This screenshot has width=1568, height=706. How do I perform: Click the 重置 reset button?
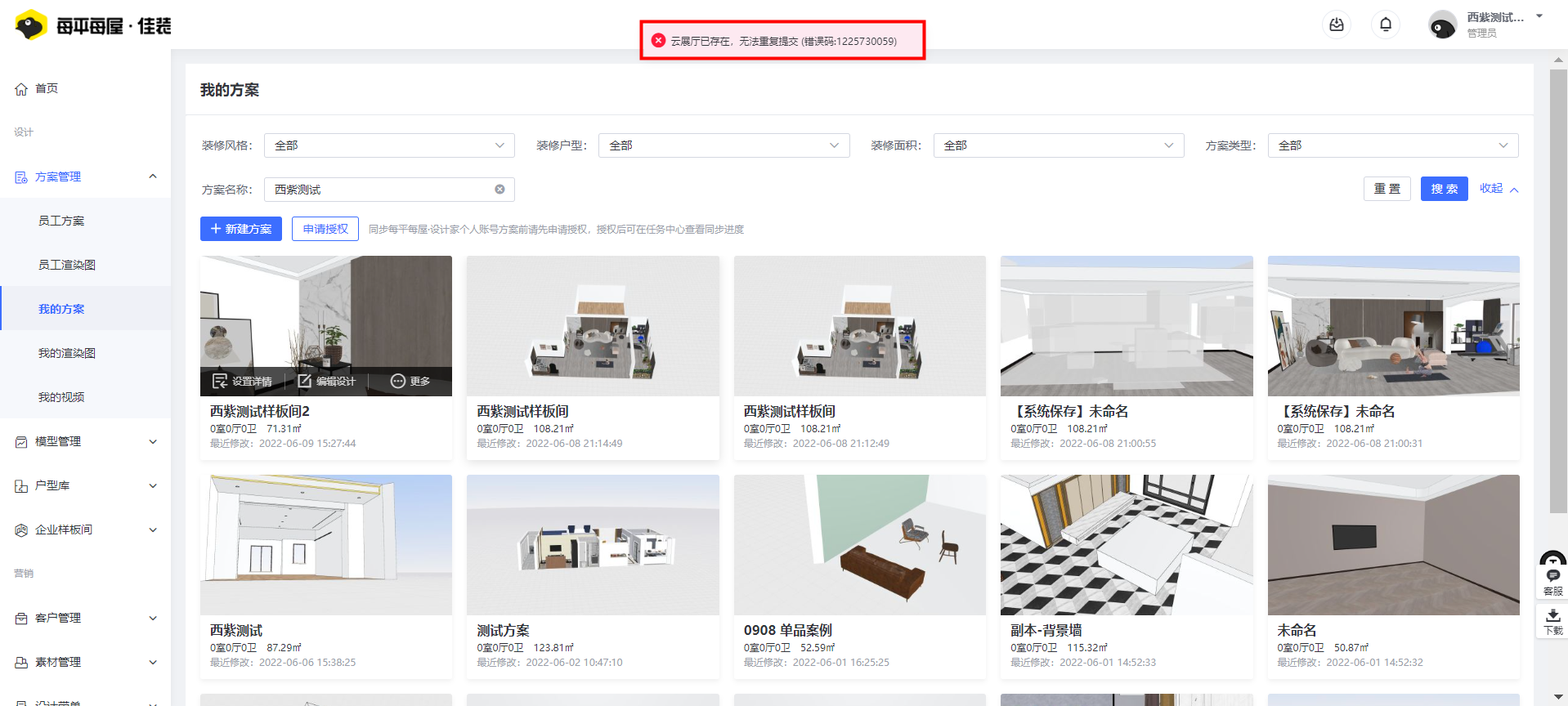click(x=1387, y=189)
